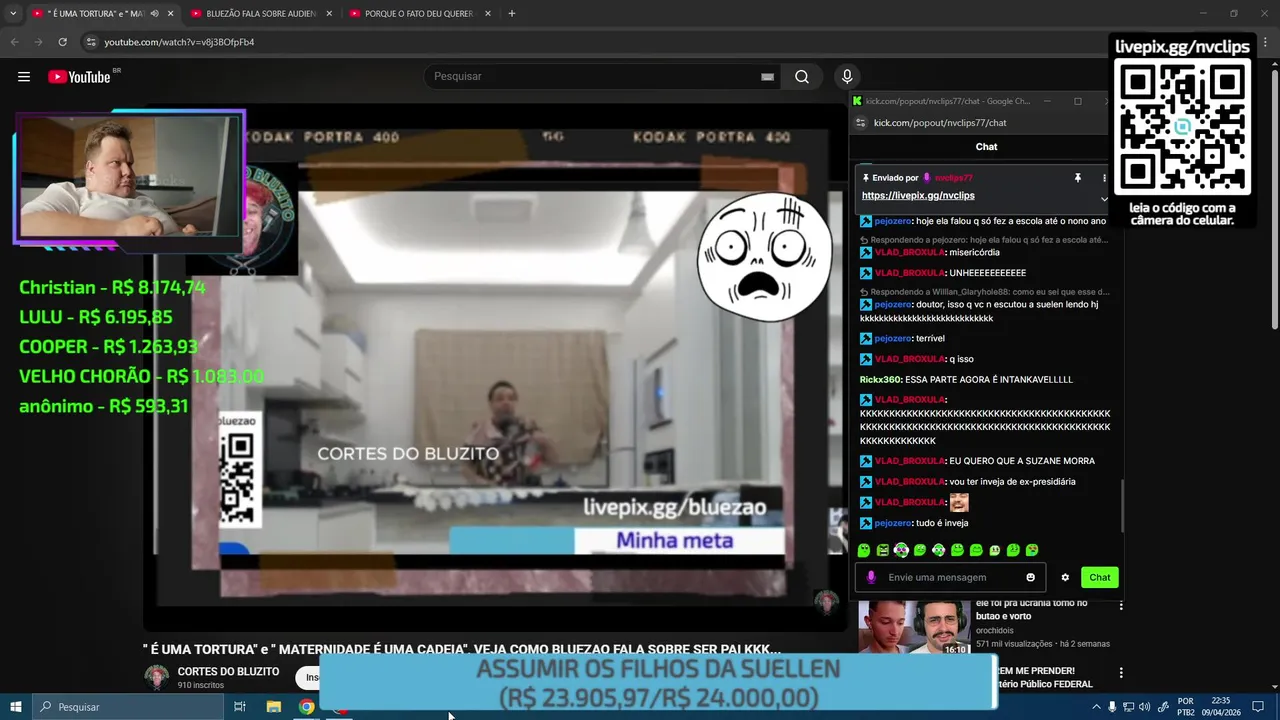Open the 'butao e vorto' video title

(1031, 610)
